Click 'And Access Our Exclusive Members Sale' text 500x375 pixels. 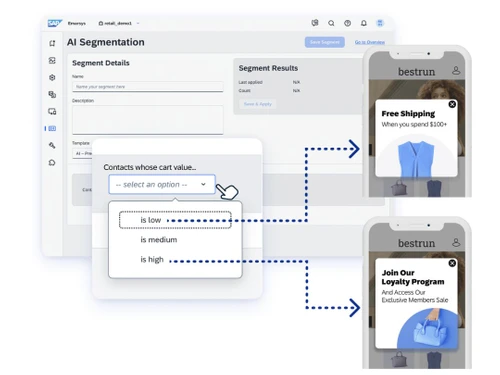[x=415, y=296]
